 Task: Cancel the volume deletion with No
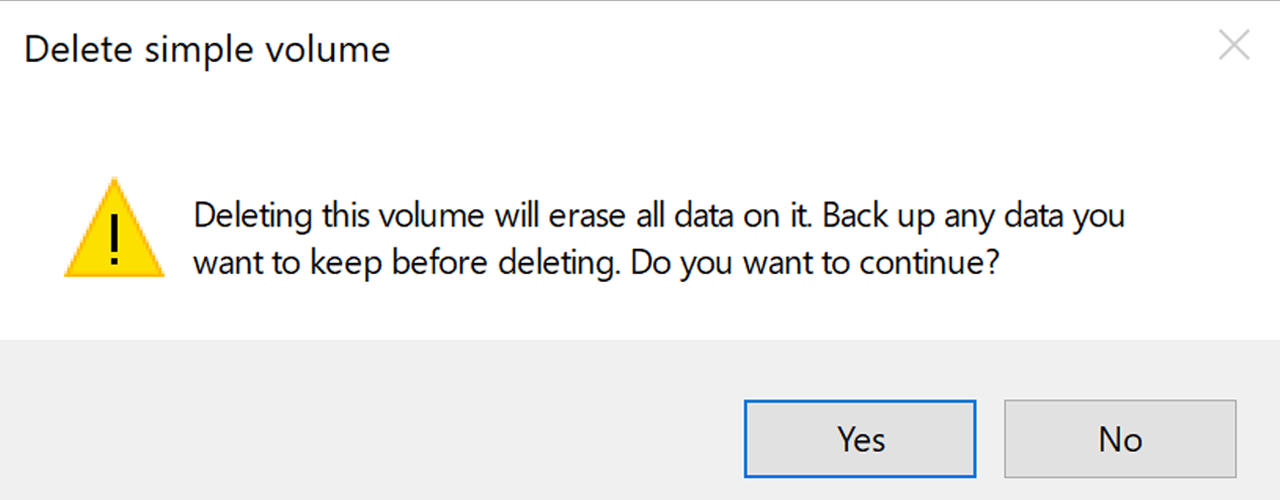point(1120,439)
